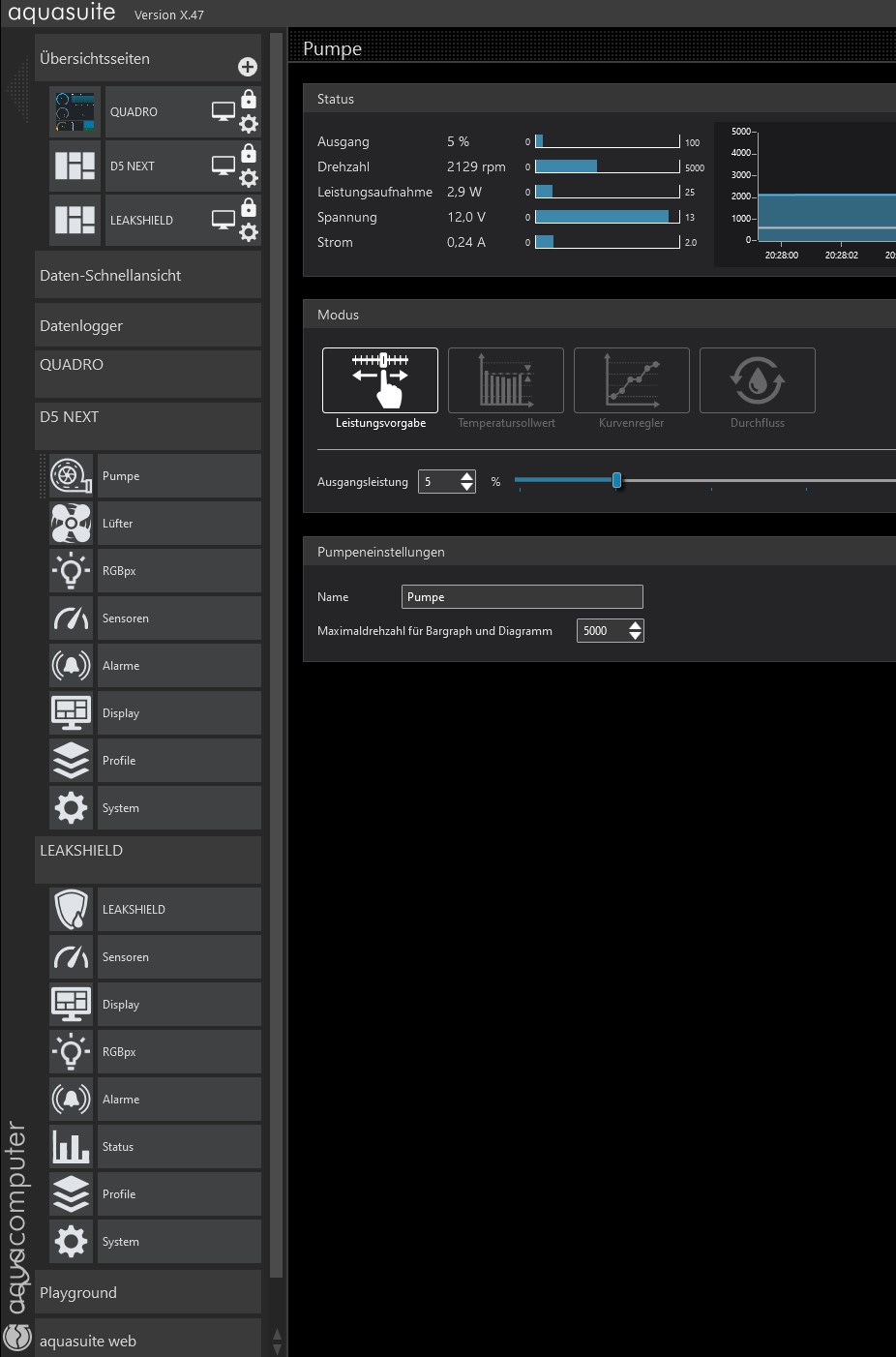Viewport: 896px width, 1357px height.
Task: Select the Kurvenregler mode
Action: tap(632, 380)
